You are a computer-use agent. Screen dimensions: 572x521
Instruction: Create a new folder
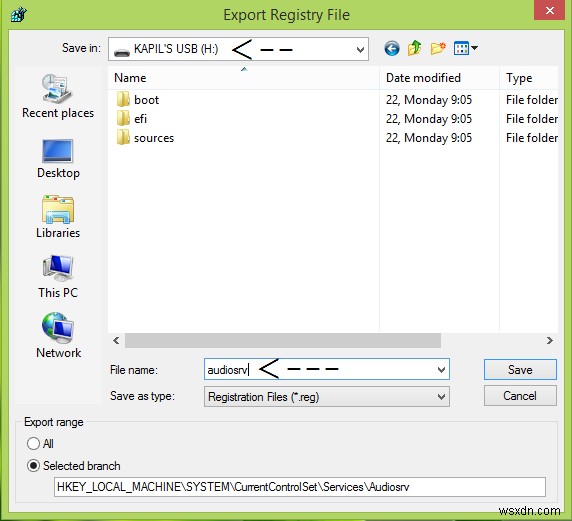tap(438, 48)
